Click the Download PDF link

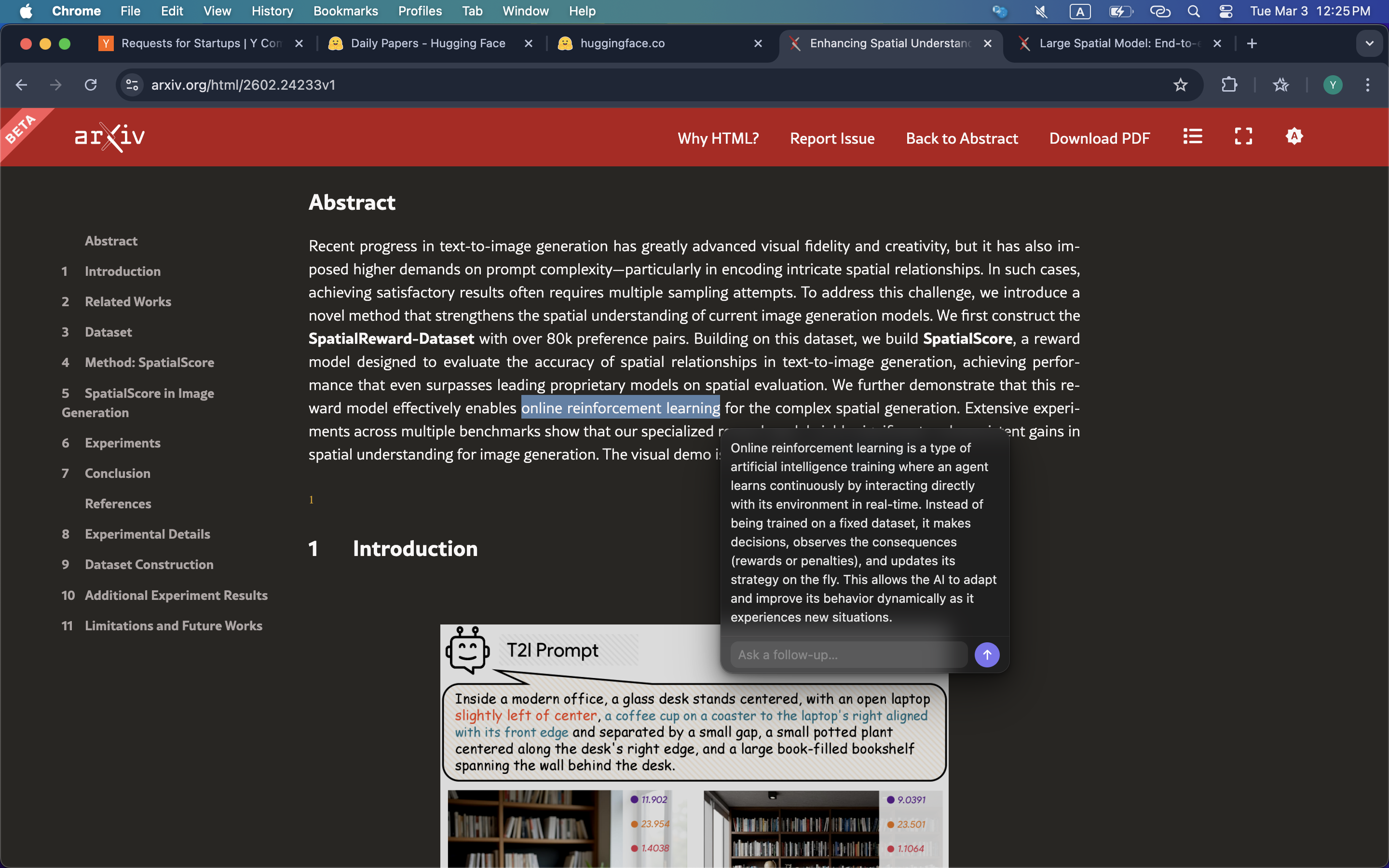pos(1099,138)
